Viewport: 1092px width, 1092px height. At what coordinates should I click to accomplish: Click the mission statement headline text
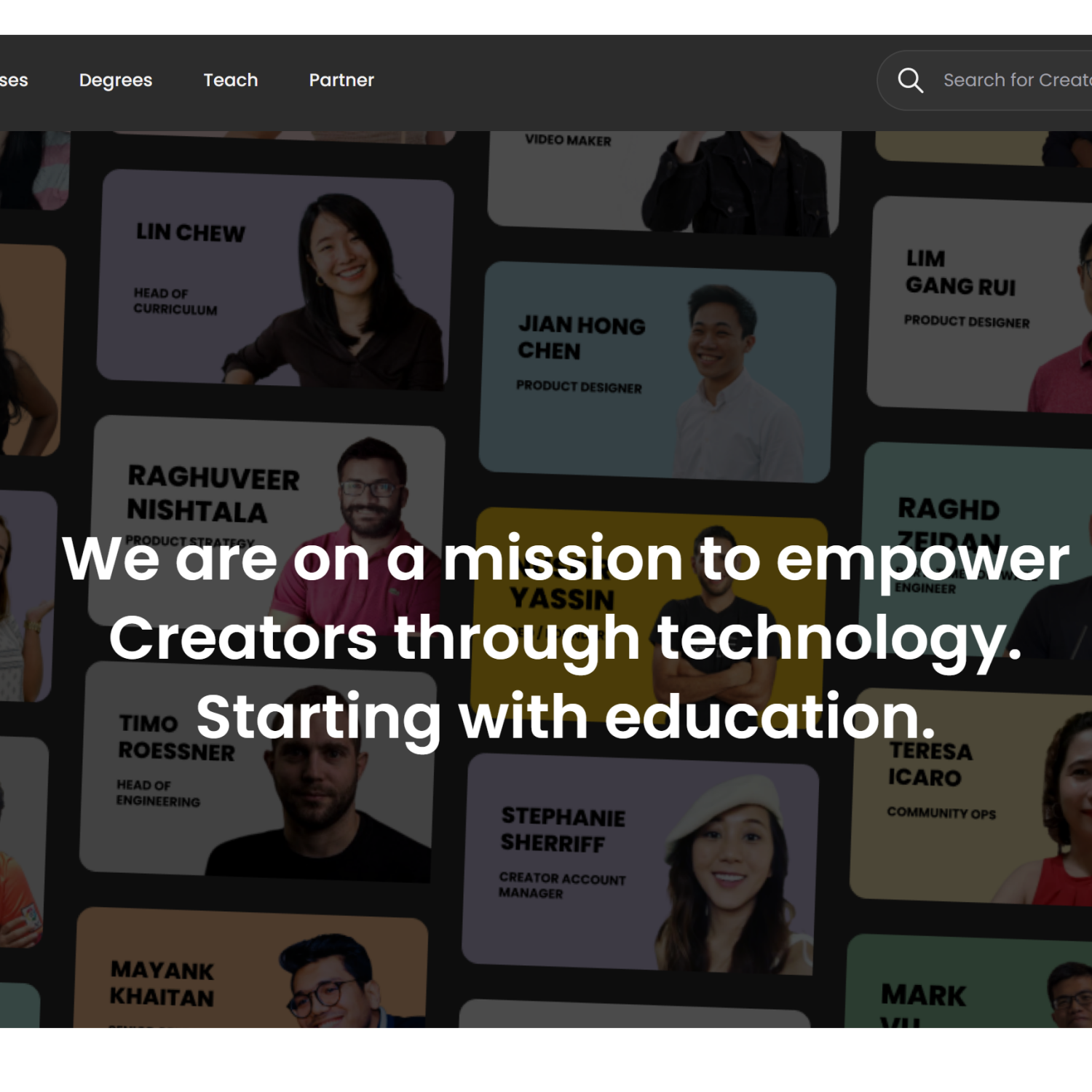point(566,638)
